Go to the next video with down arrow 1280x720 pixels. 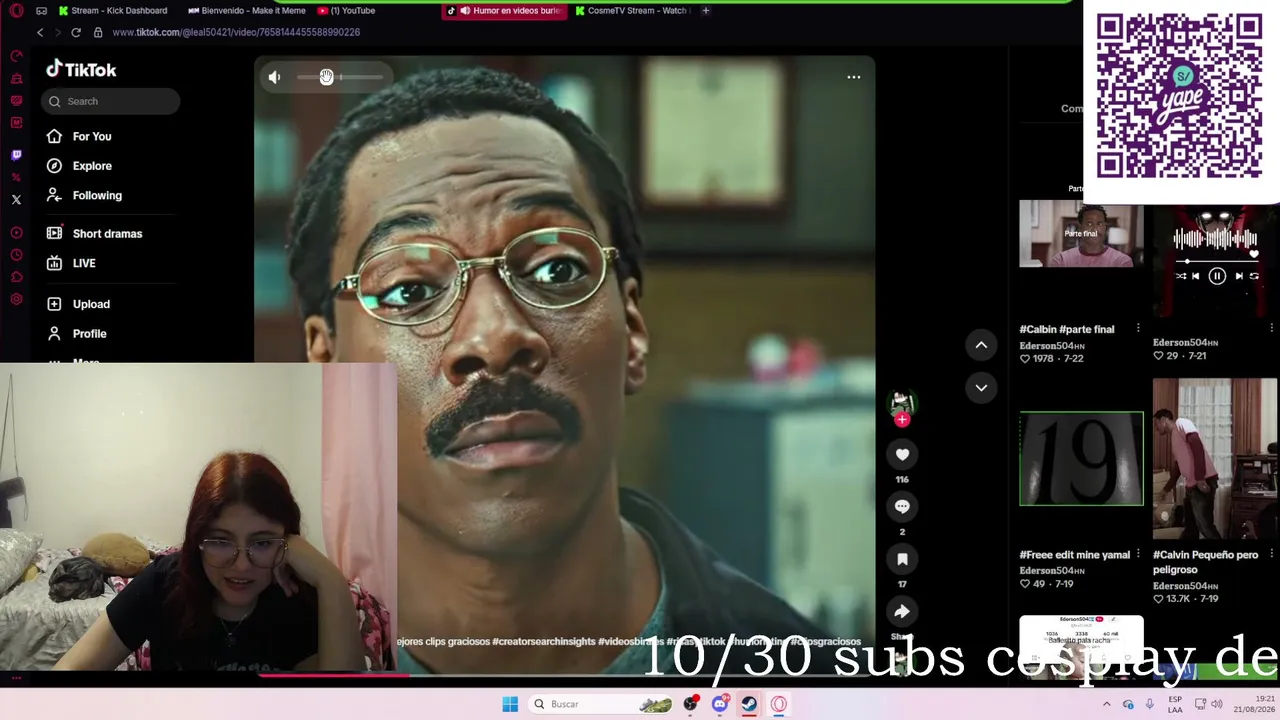tap(981, 388)
